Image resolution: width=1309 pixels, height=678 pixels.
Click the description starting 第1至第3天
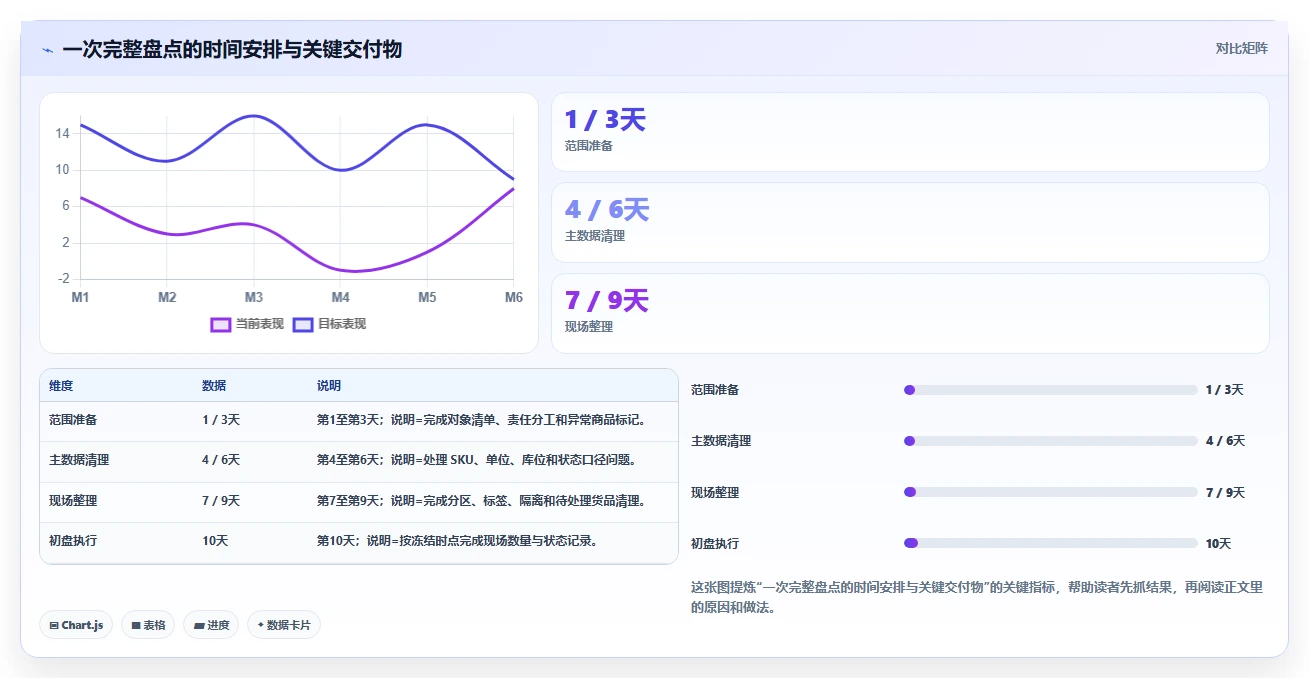(482, 420)
